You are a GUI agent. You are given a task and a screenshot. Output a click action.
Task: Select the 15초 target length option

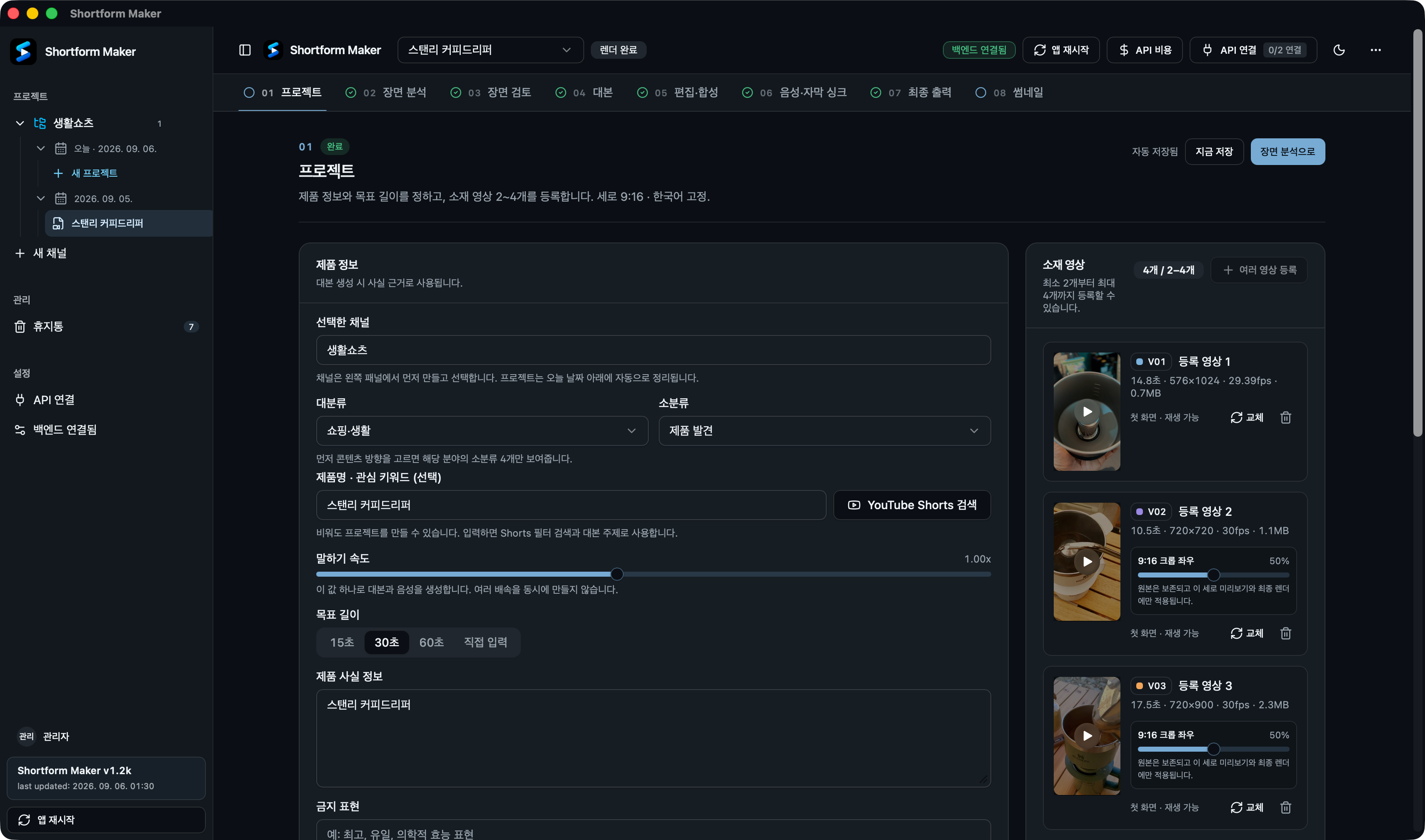tap(342, 642)
